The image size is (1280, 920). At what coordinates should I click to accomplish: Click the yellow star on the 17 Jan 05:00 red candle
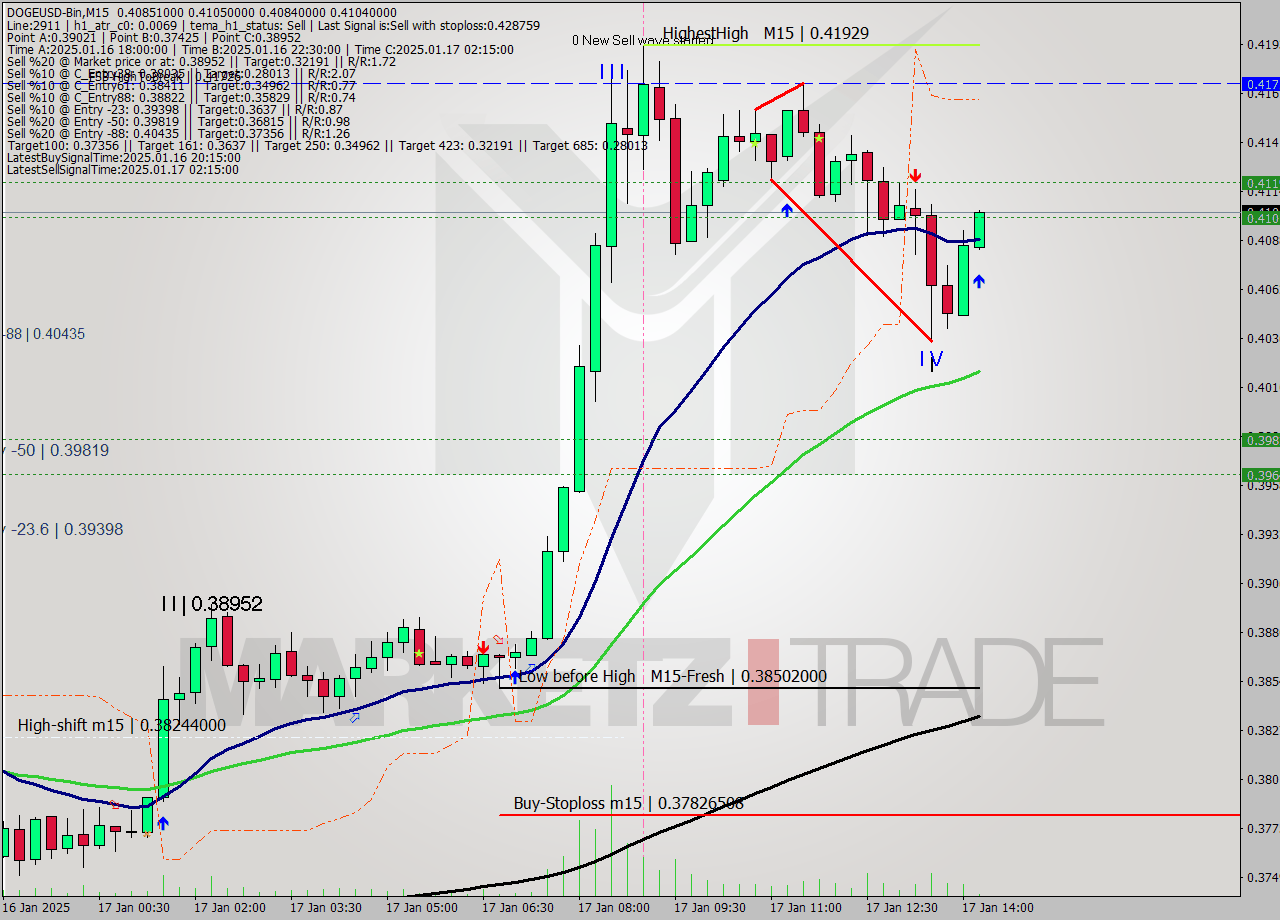[419, 654]
